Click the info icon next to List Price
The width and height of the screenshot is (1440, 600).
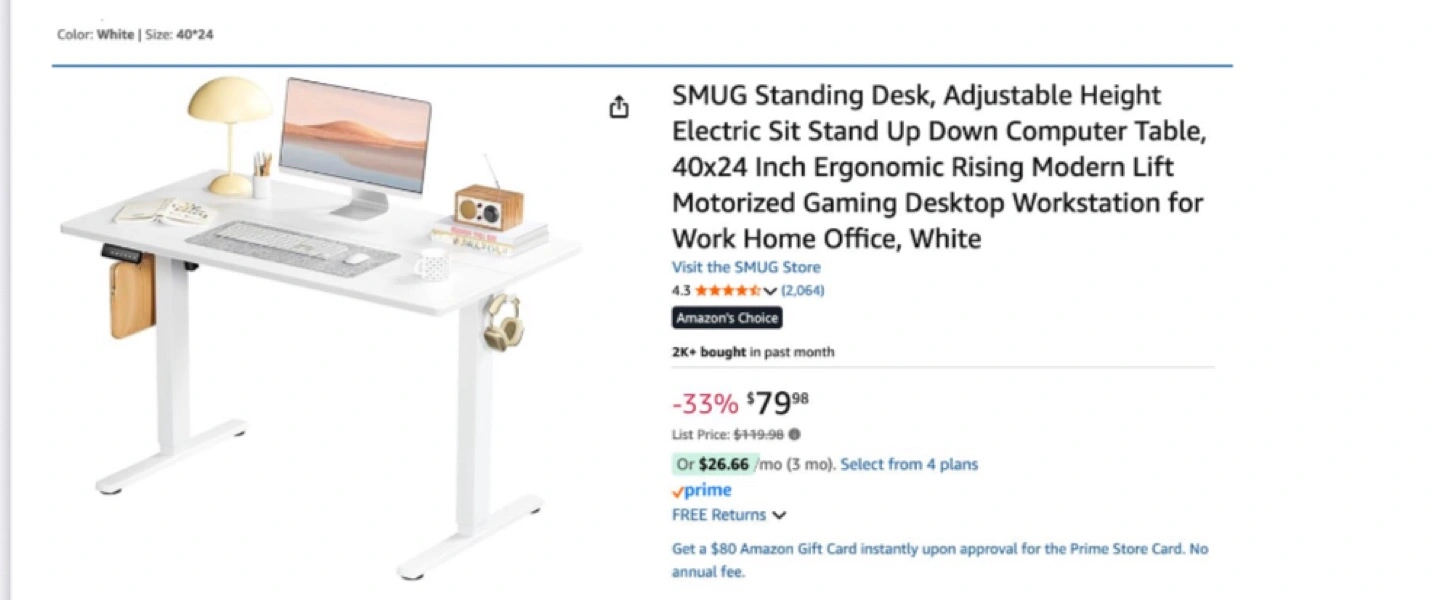coord(795,434)
